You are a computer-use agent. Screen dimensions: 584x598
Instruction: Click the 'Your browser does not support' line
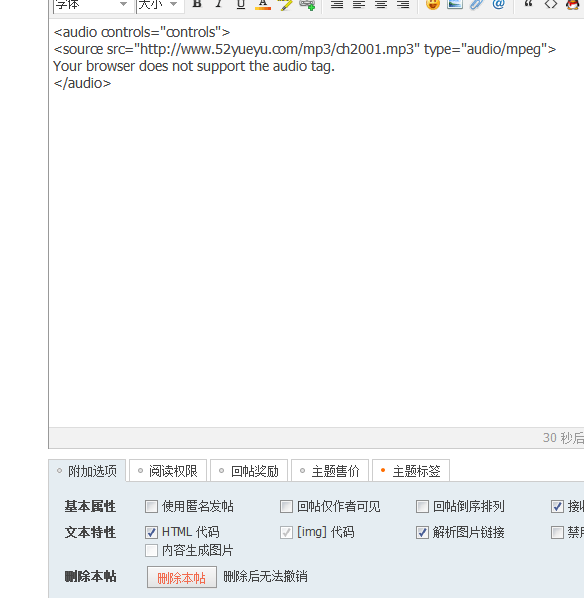click(194, 66)
